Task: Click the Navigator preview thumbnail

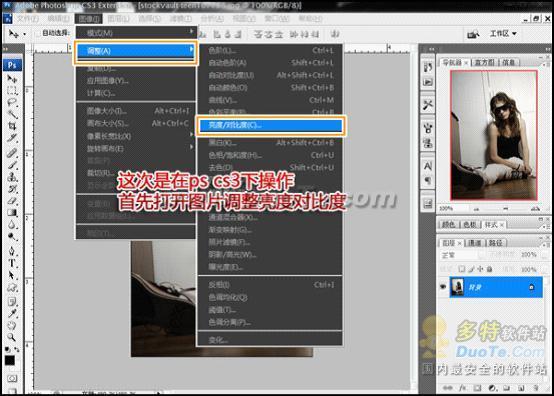Action: click(494, 135)
